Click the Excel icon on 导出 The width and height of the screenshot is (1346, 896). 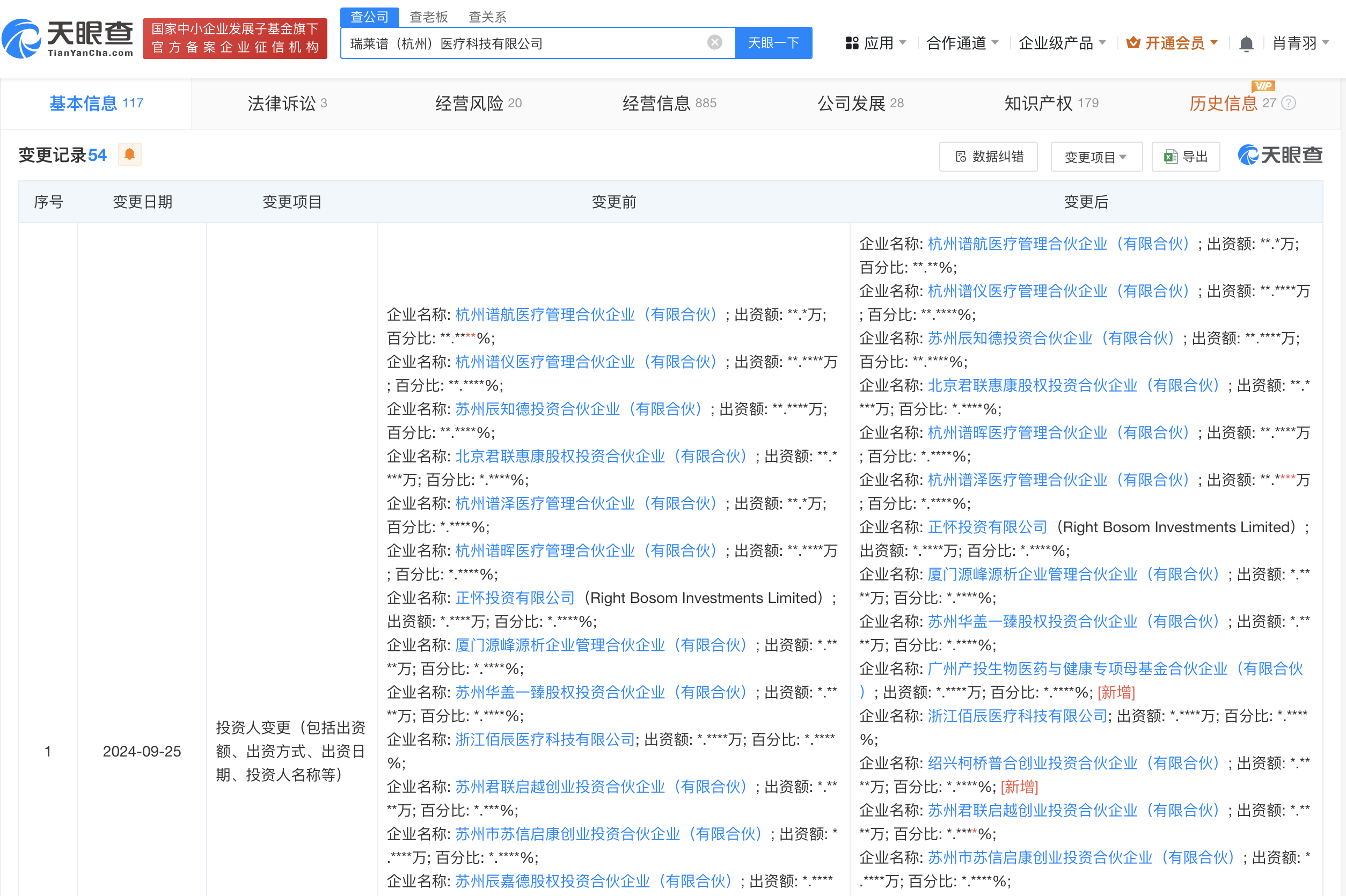[1170, 157]
